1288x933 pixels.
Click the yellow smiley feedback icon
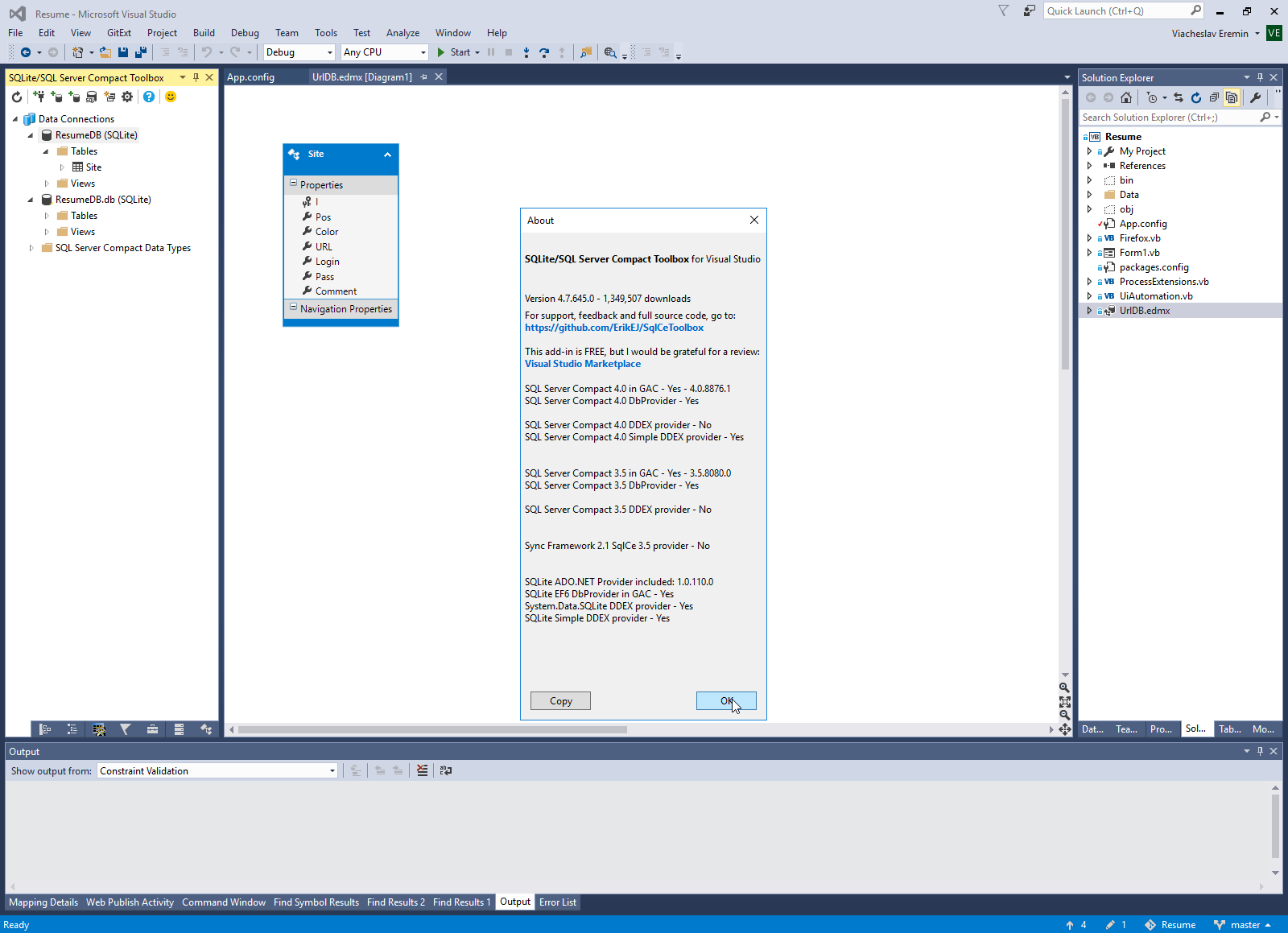[x=171, y=97]
